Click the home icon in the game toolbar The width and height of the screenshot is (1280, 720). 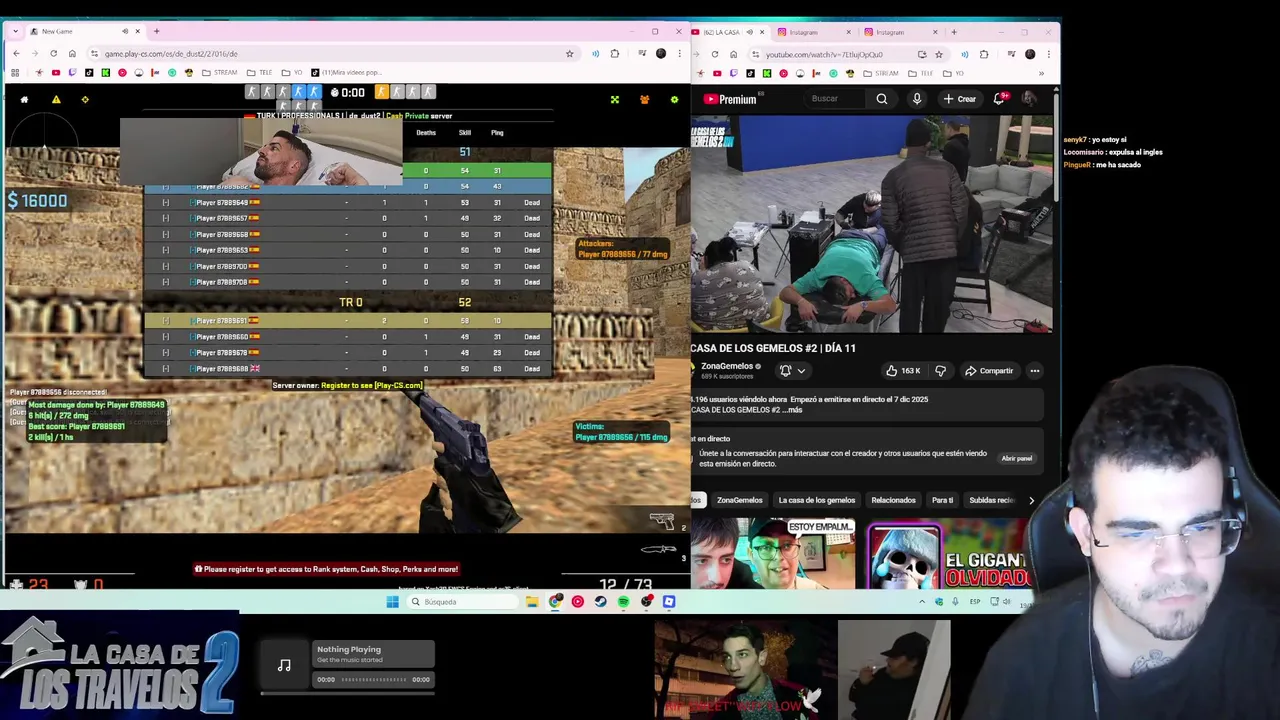tap(24, 99)
